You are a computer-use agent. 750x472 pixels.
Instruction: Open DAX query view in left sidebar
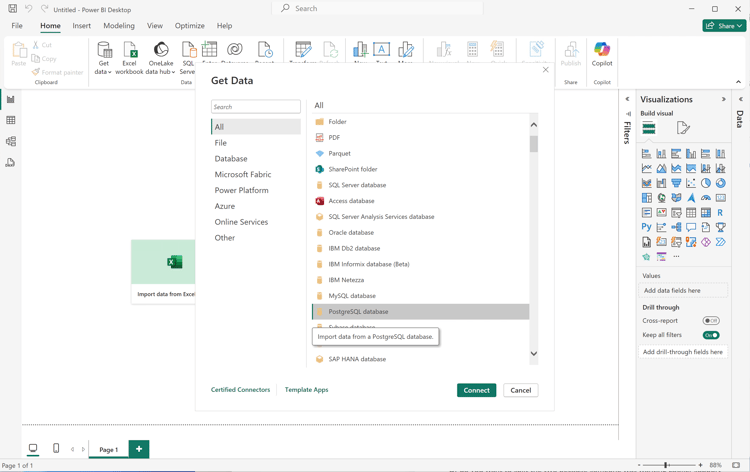[x=11, y=163]
